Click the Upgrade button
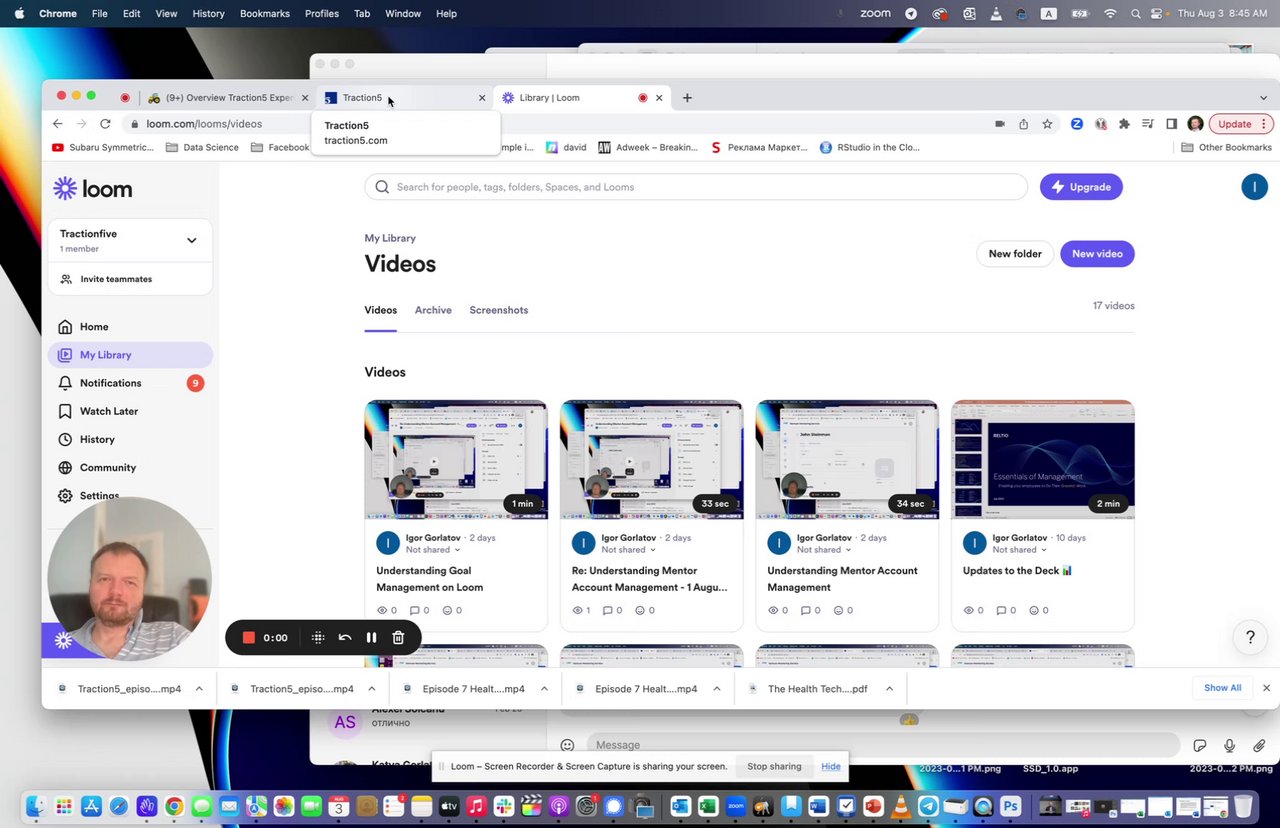1280x828 pixels. [1081, 187]
